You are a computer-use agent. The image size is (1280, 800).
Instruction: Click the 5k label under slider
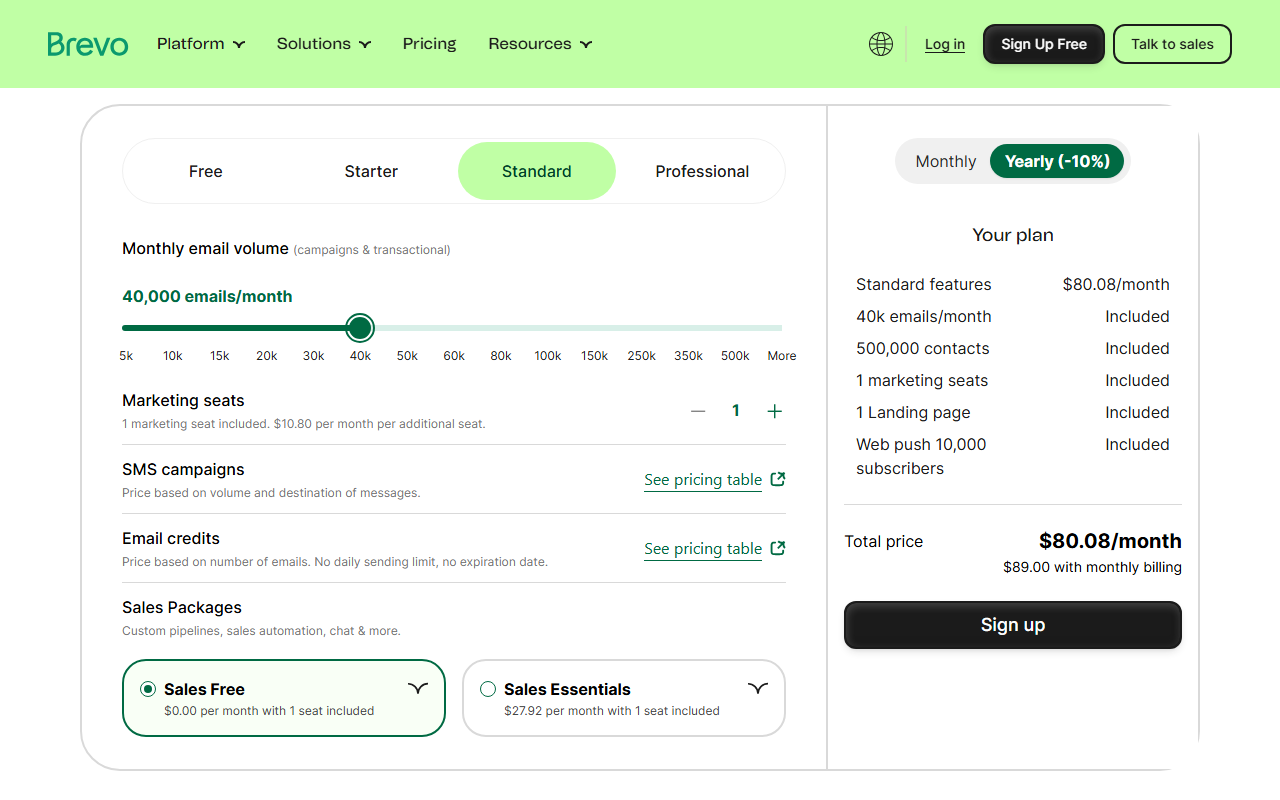126,356
